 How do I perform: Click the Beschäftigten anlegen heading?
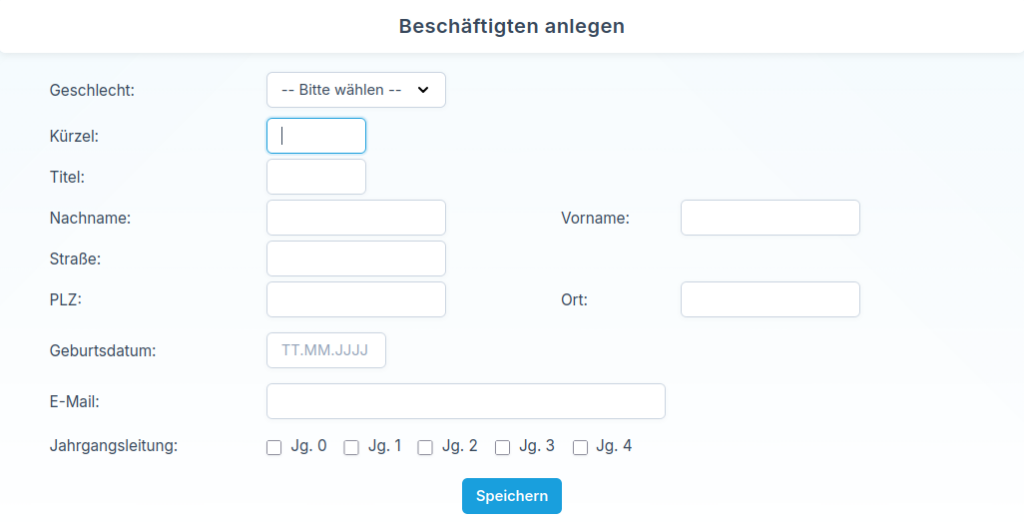tap(512, 26)
